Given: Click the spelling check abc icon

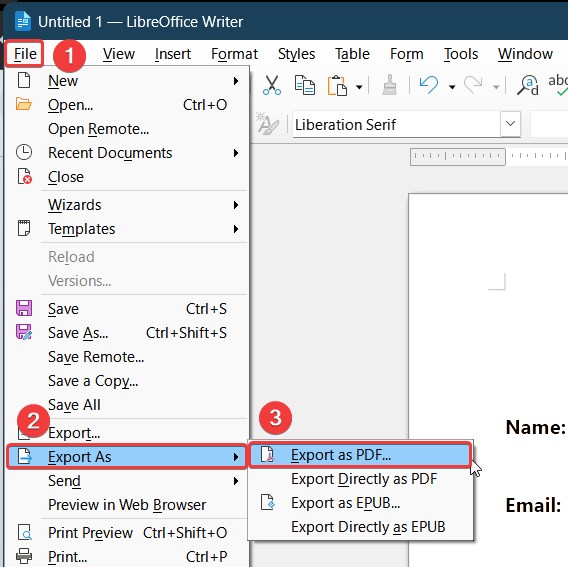Looking at the screenshot, I should [558, 85].
